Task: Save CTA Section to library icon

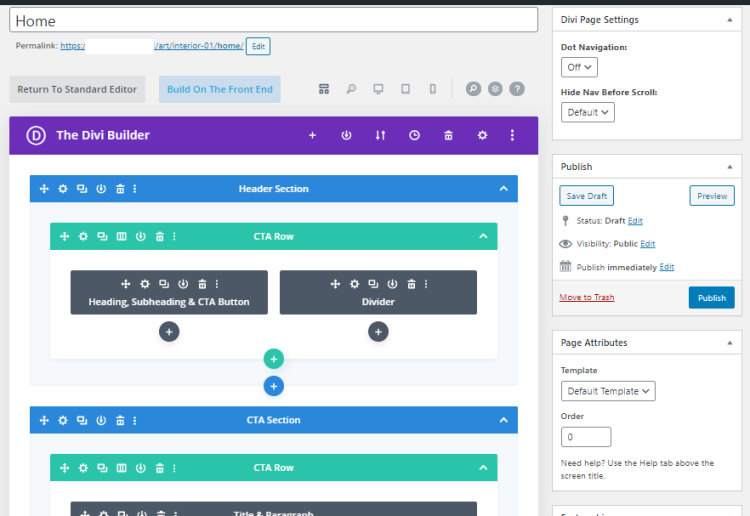Action: click(x=101, y=420)
